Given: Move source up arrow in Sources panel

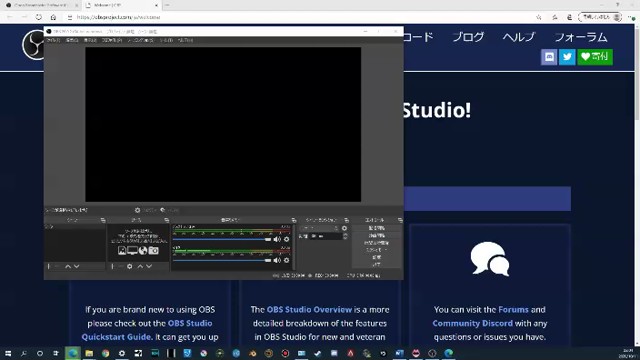Looking at the screenshot, I should [140, 267].
